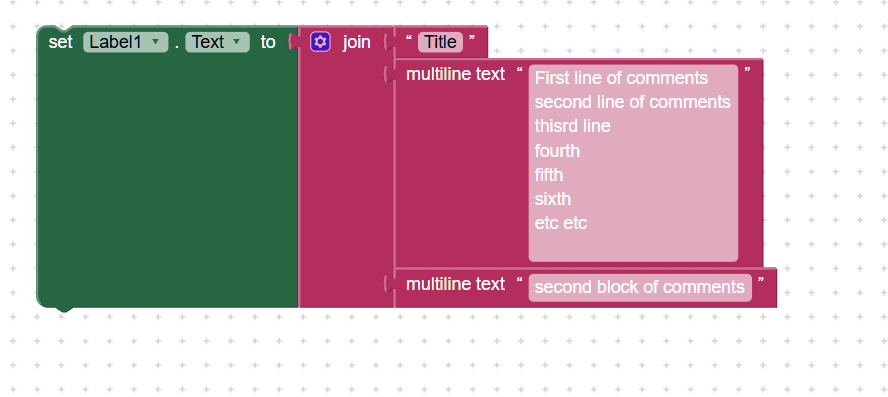Click the closing quote after 'second block of comments'
This screenshot has width=888, height=397.
761,280
